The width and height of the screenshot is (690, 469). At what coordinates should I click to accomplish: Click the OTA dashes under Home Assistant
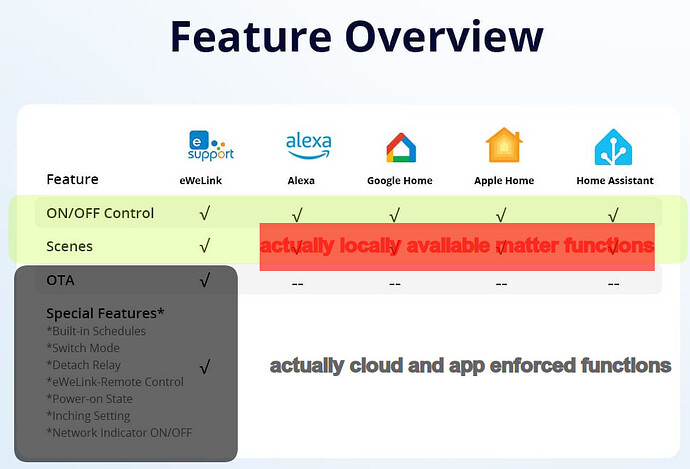613,284
